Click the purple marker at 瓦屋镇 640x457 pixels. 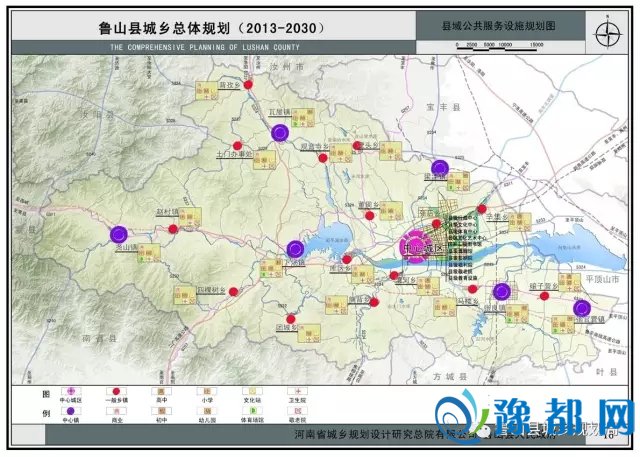281,132
